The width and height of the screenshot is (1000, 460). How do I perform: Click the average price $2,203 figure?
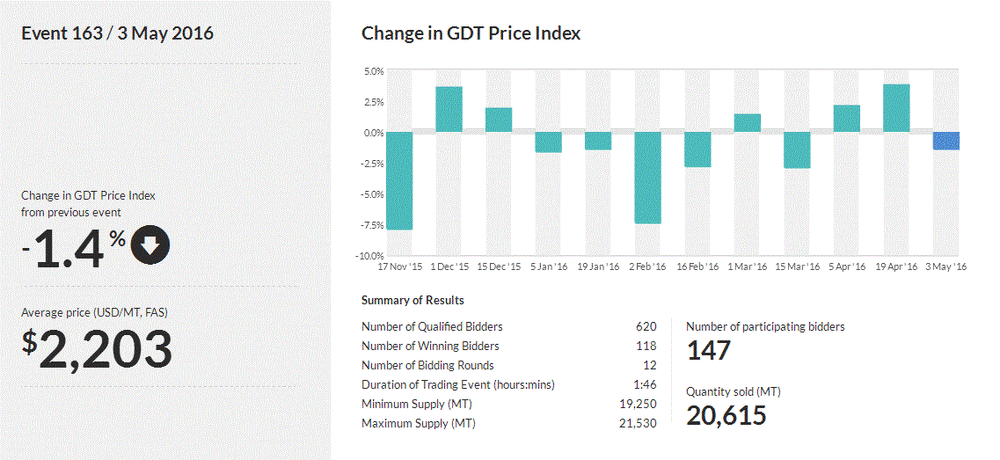[x=97, y=348]
